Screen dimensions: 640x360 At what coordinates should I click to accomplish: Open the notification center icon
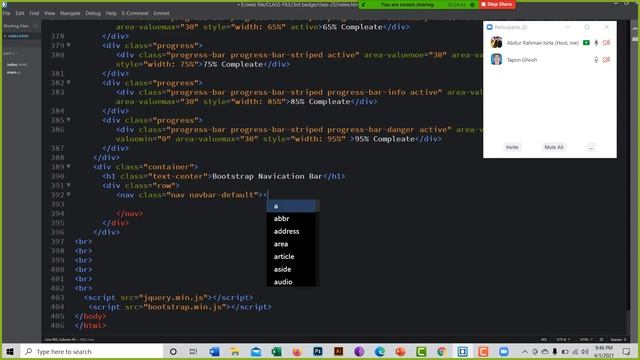point(627,351)
